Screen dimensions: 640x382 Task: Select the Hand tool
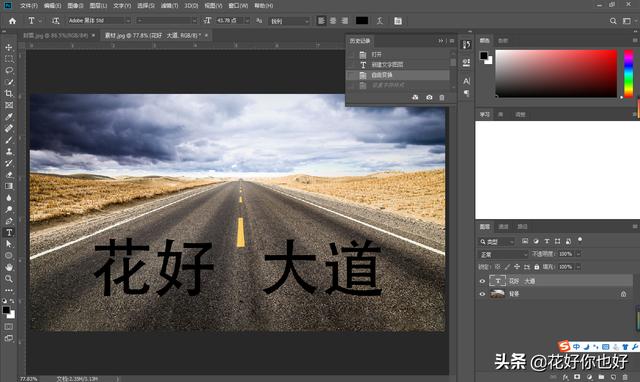[x=9, y=267]
